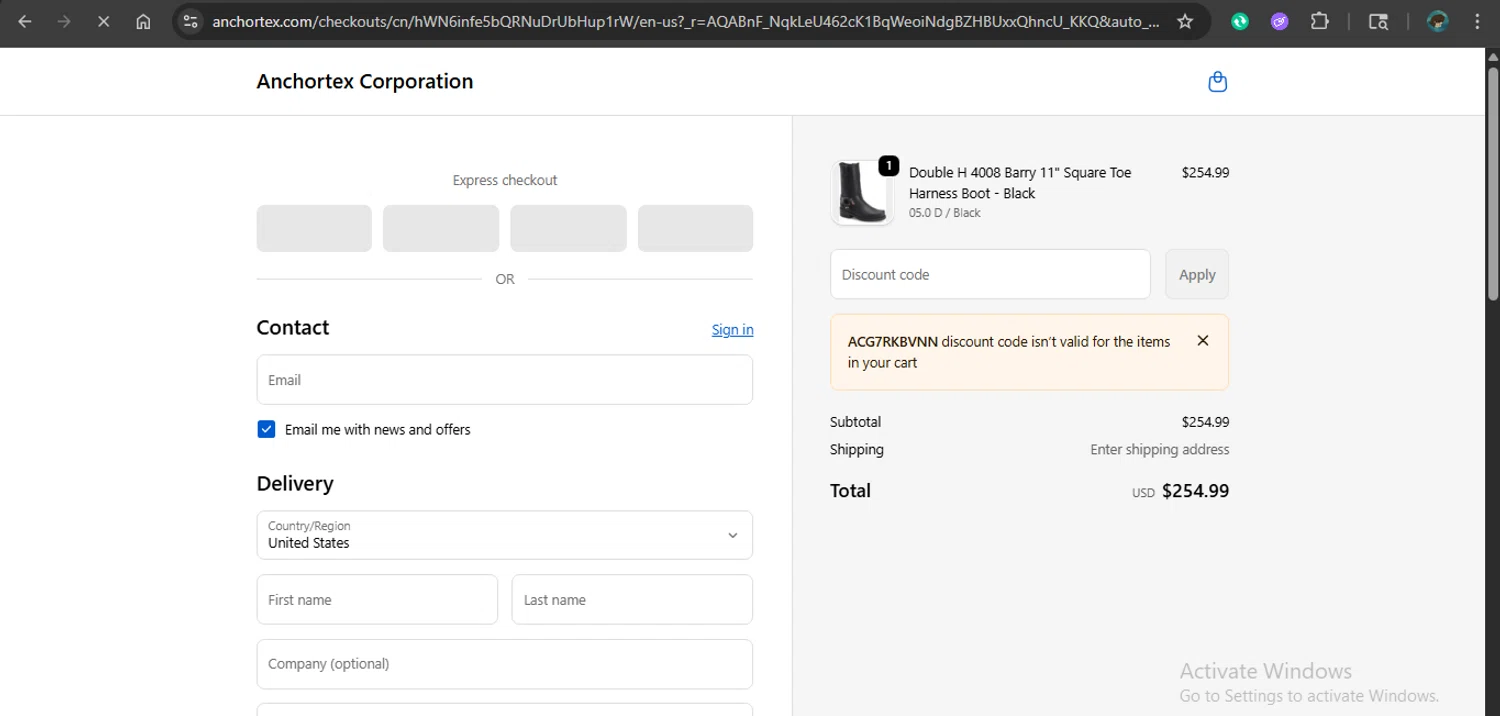Viewport: 1500px width, 716px height.
Task: Open the tab search icon
Action: tap(1378, 21)
